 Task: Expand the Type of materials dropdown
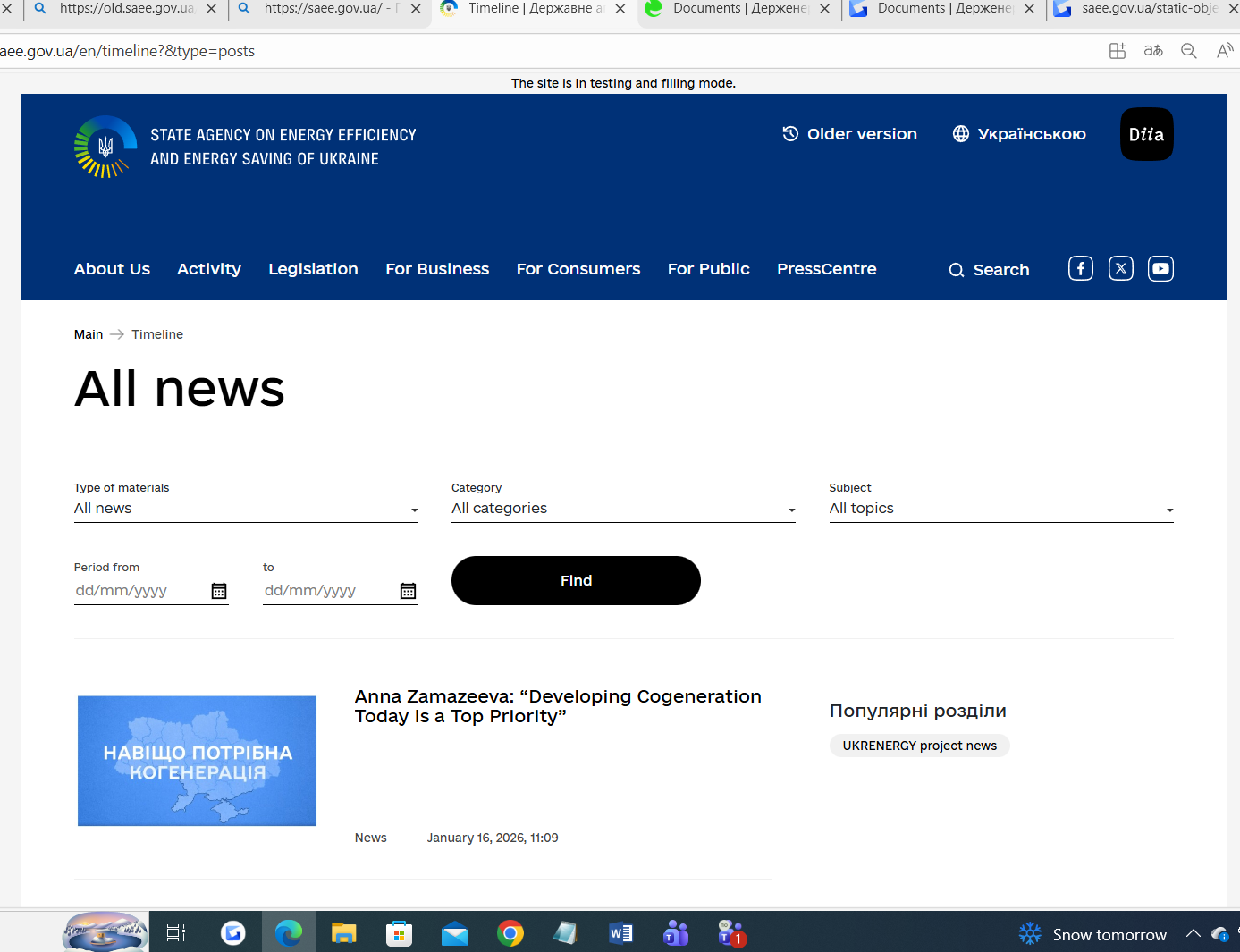246,509
